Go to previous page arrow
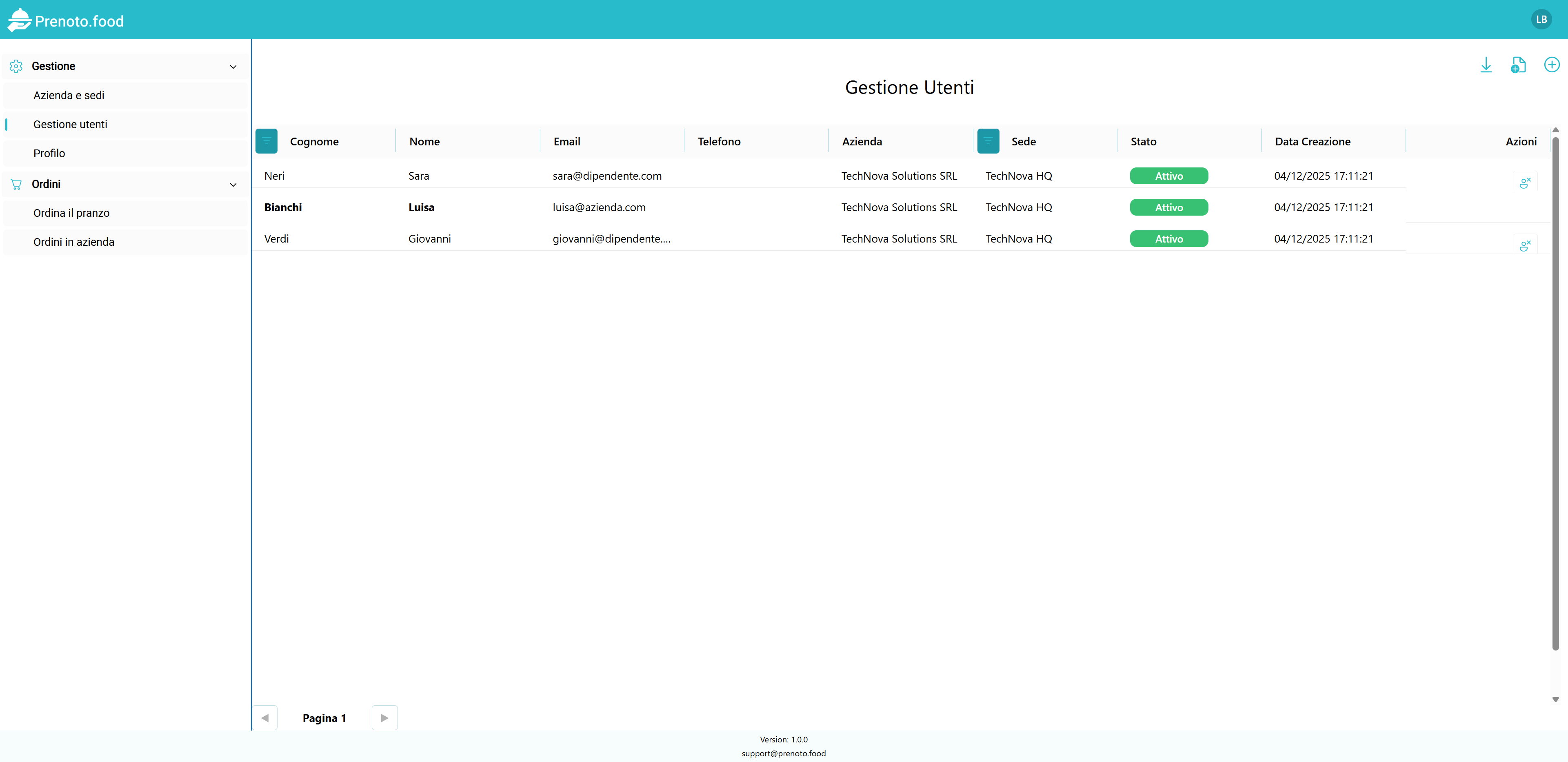 (x=265, y=717)
